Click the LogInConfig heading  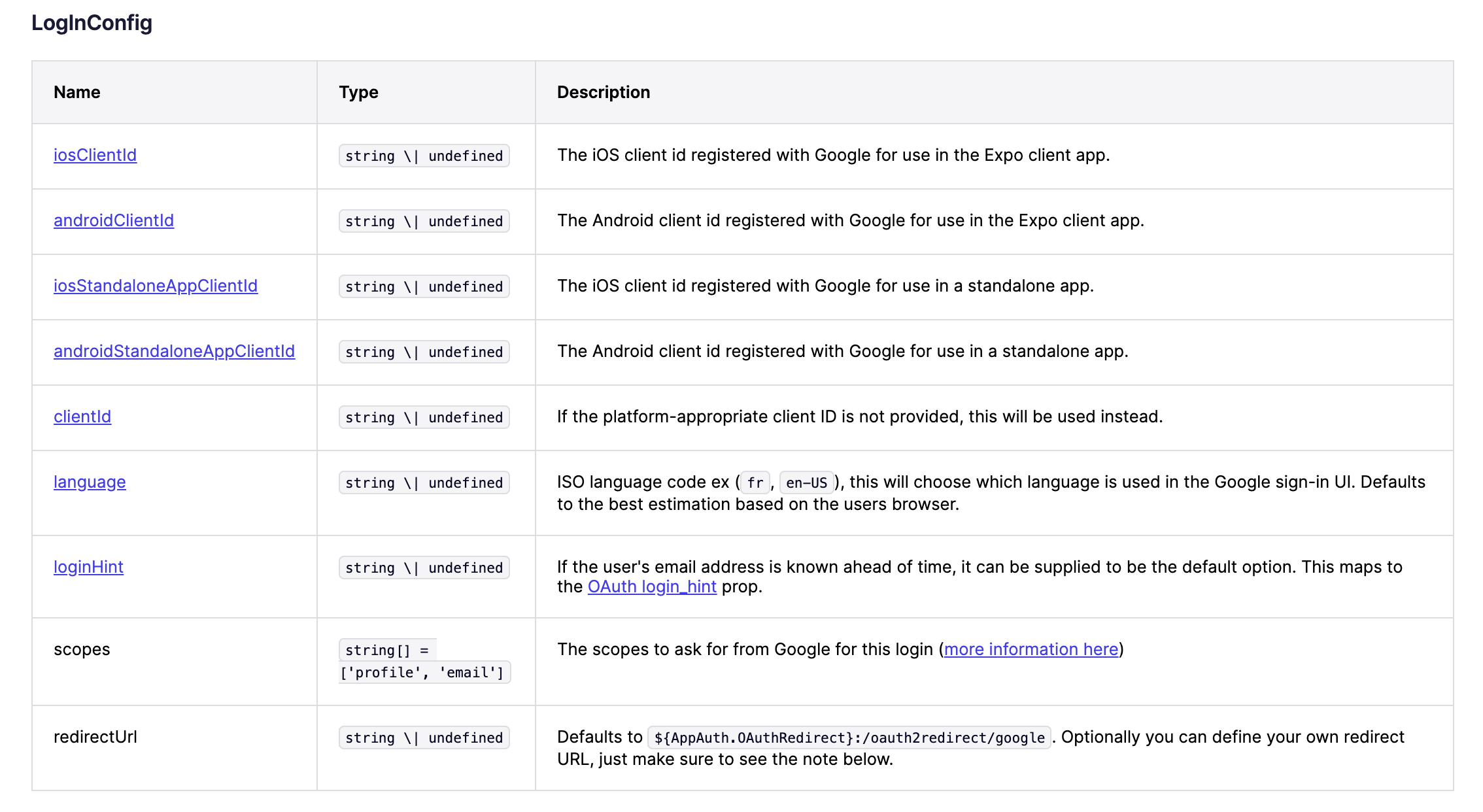tap(92, 23)
